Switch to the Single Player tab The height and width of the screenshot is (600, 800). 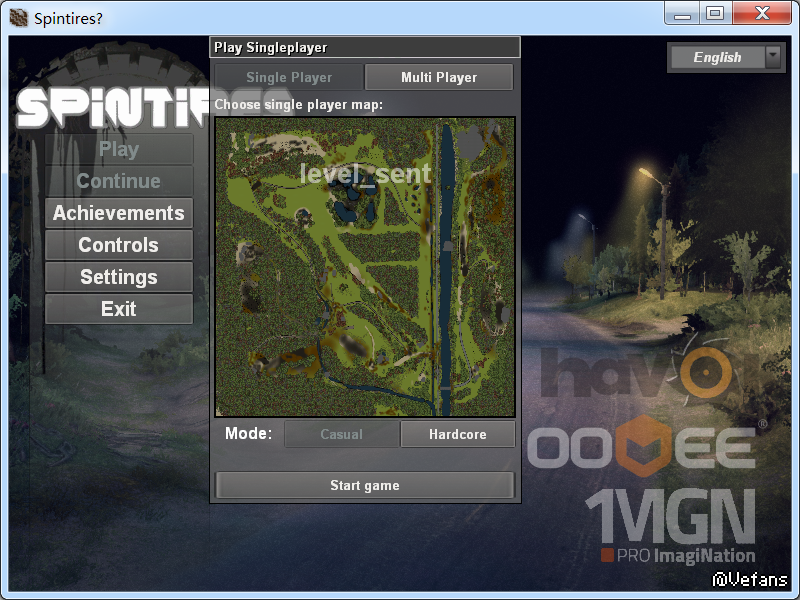pyautogui.click(x=289, y=77)
